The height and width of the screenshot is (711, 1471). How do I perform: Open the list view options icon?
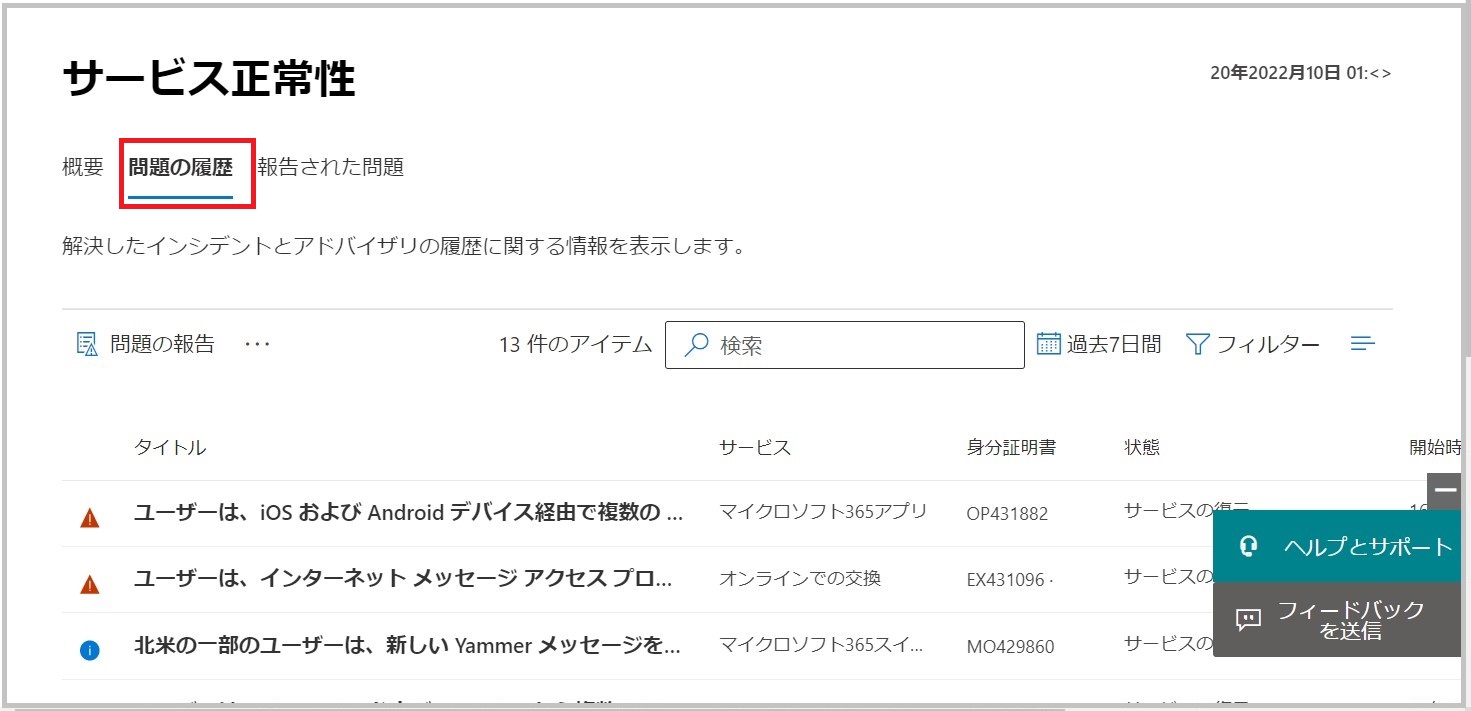[1362, 344]
